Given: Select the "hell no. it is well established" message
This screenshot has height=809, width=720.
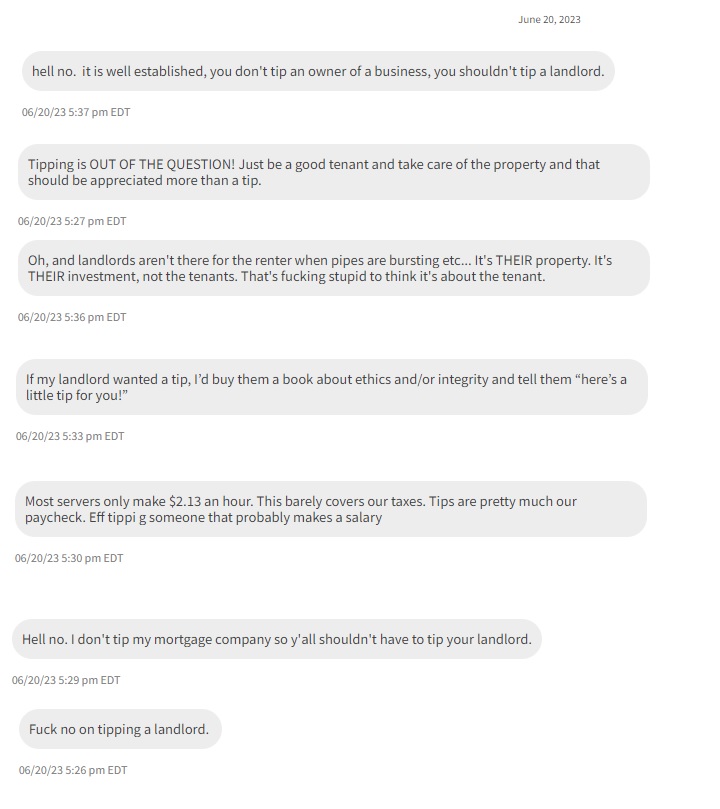Looking at the screenshot, I should 318,72.
